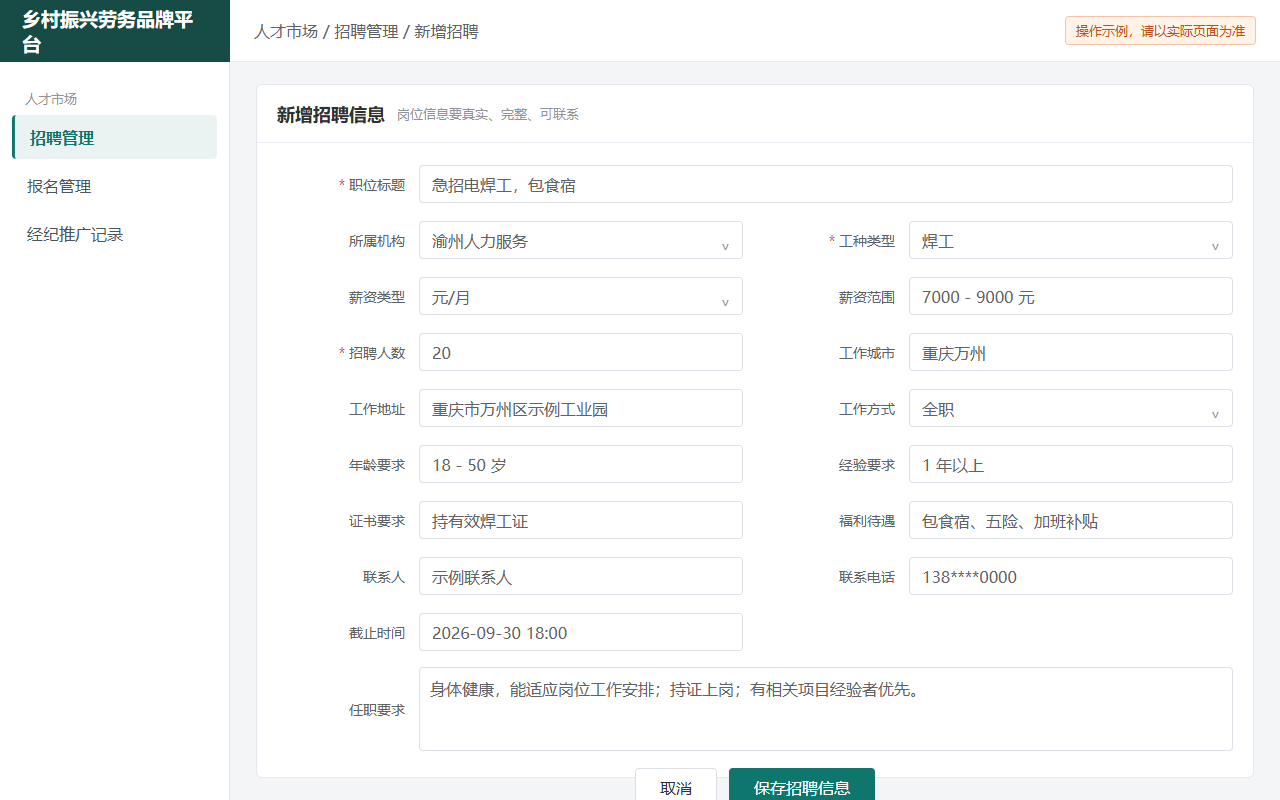The width and height of the screenshot is (1280, 800).
Task: Focus the 职位标题 input field
Action: pos(826,184)
